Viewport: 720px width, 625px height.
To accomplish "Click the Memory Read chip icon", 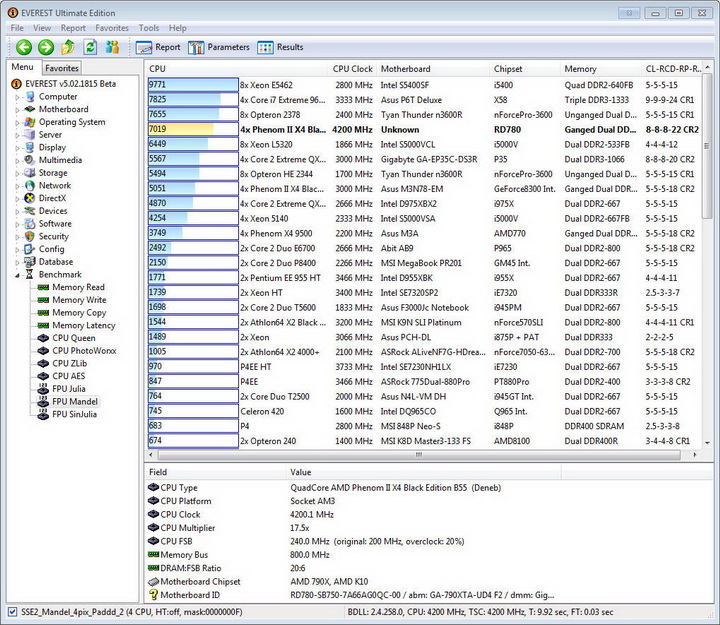I will [43, 287].
